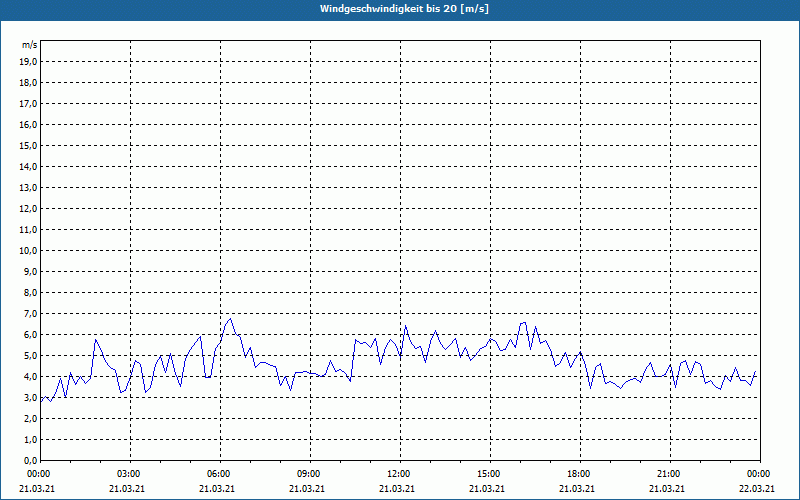Select the "9,0" y-axis label
800x500 pixels.
coord(30,271)
